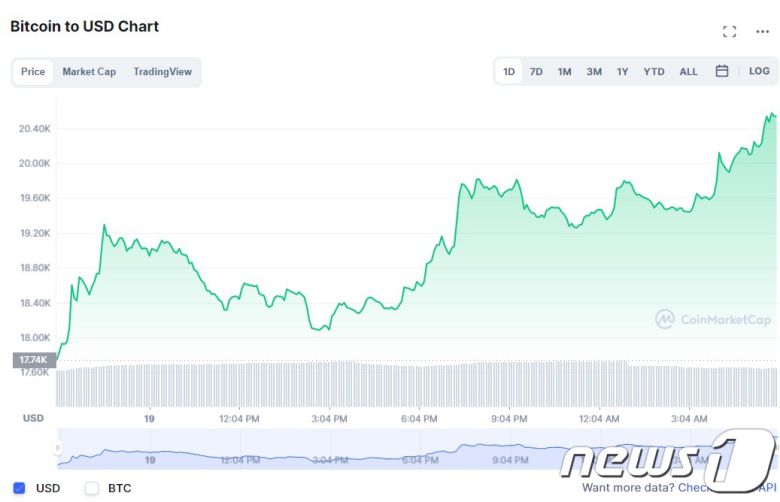This screenshot has width=780, height=502.
Task: Select the 7D time range
Action: coord(536,71)
